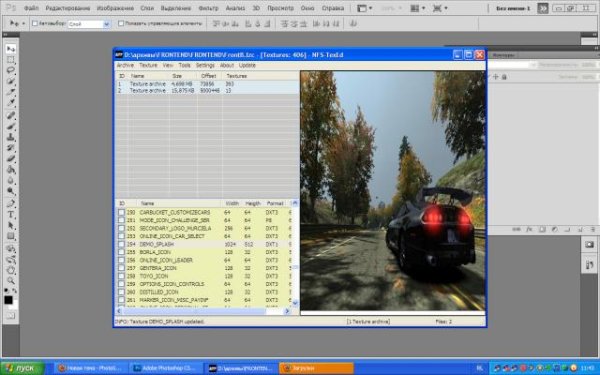This screenshot has width=600, height=375.
Task: Open the screen mode dropdown
Action: tap(440, 8)
